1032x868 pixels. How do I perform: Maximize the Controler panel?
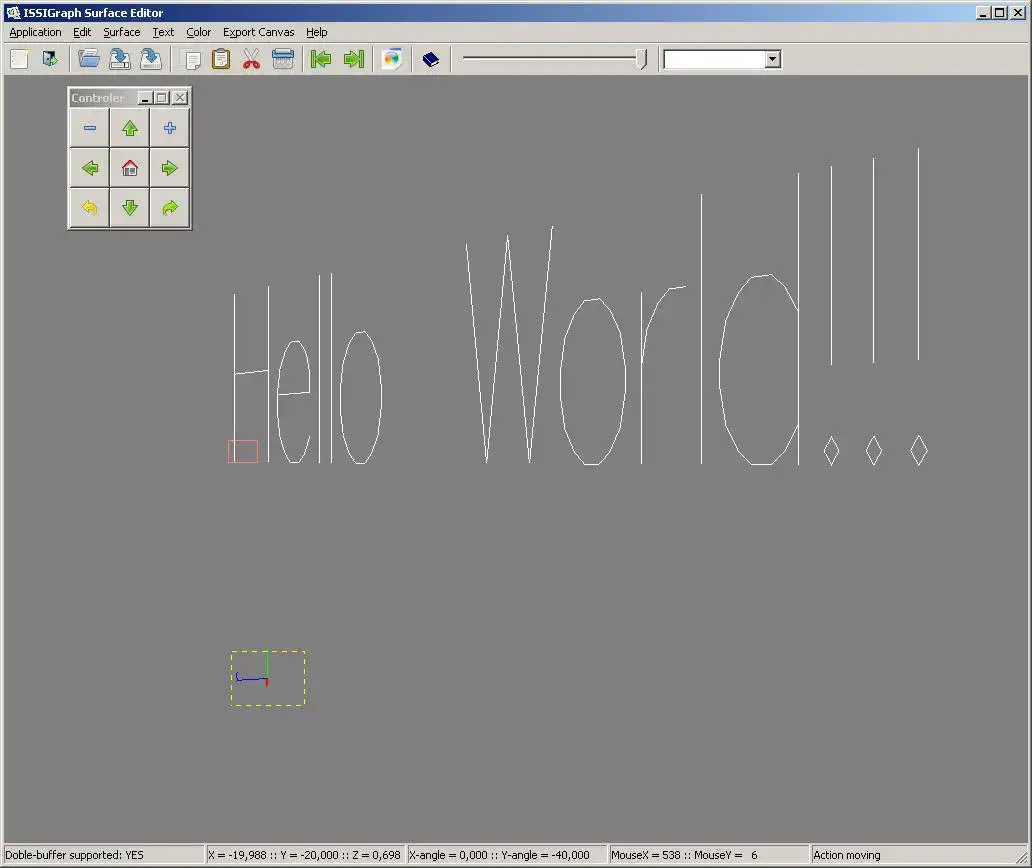(162, 98)
